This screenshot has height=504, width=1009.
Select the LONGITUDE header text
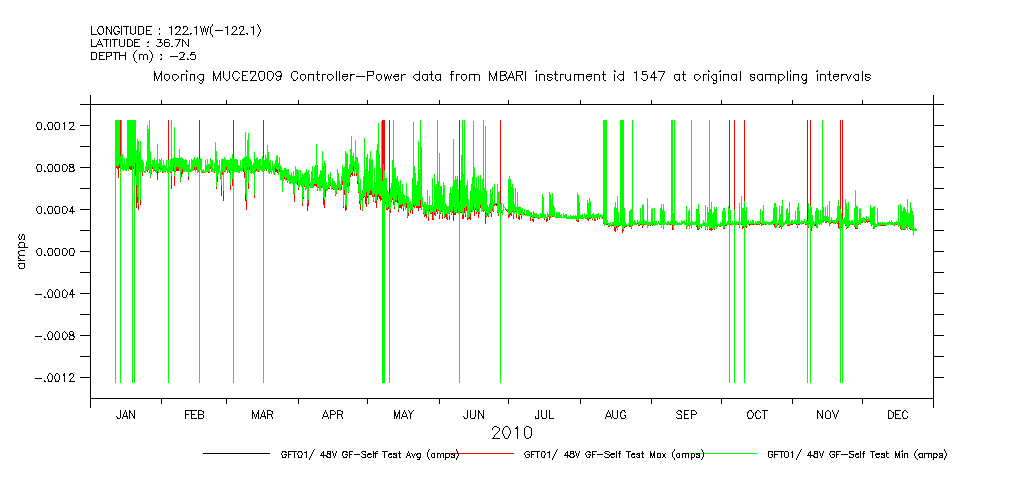(x=176, y=31)
